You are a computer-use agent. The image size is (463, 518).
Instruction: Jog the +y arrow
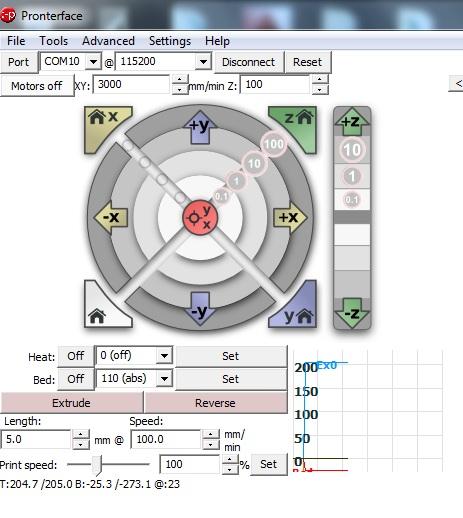200,127
